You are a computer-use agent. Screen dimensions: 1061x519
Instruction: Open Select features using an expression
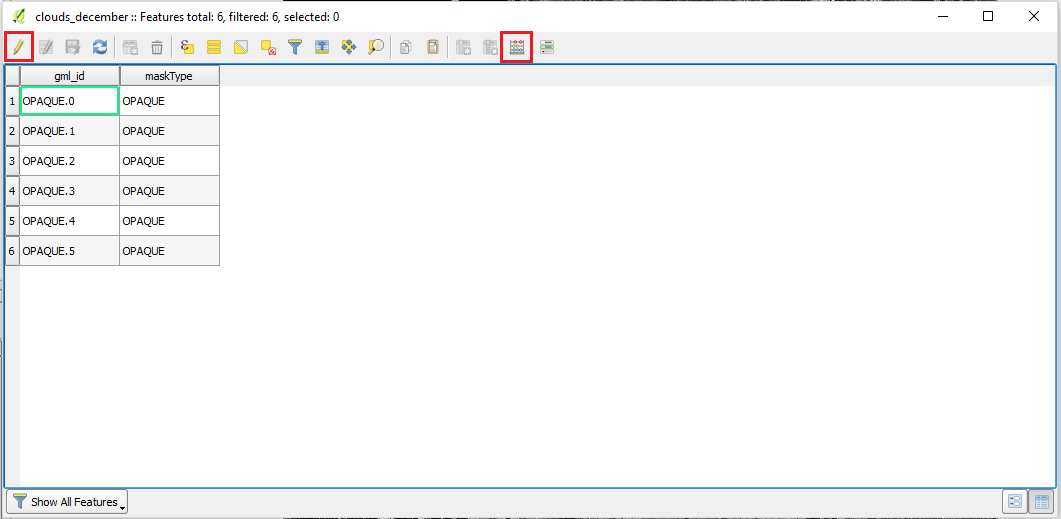pyautogui.click(x=187, y=47)
